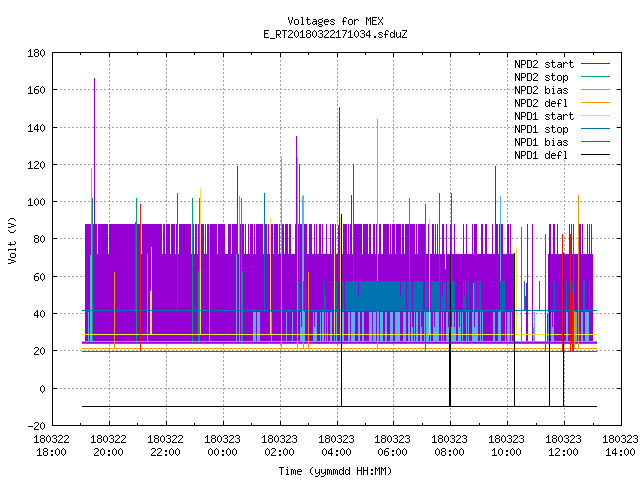Click the 'NPD1 start' legend label
This screenshot has width=640, height=480.
[x=544, y=116]
